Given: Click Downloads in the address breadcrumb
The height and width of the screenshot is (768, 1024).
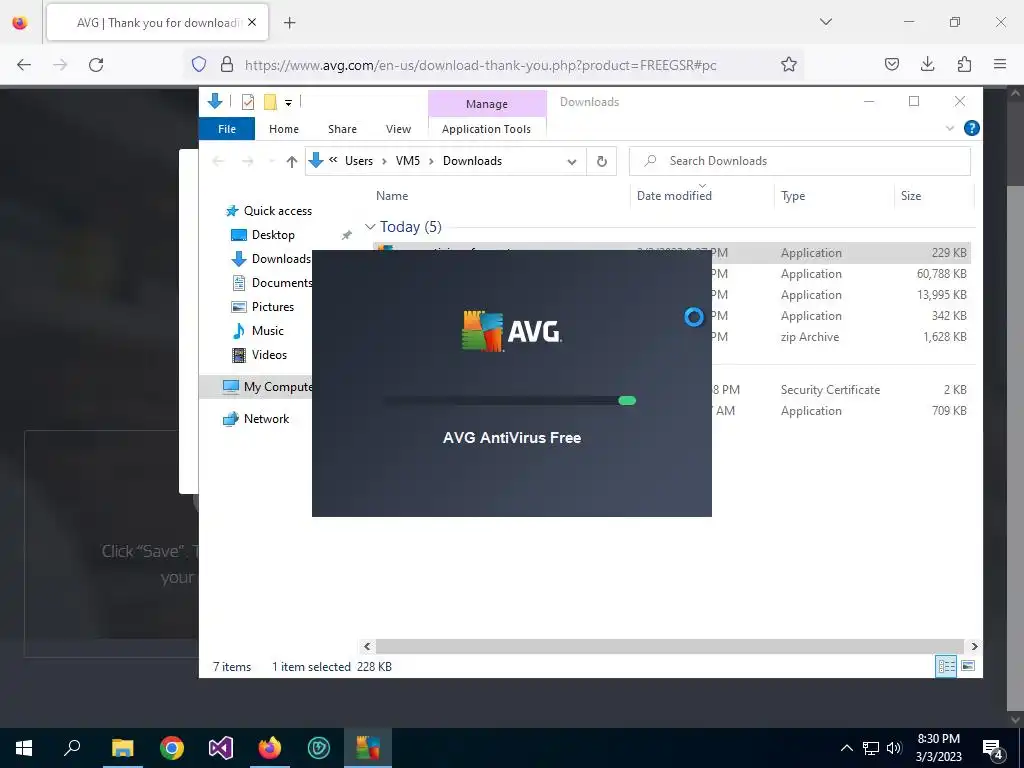Looking at the screenshot, I should point(472,161).
